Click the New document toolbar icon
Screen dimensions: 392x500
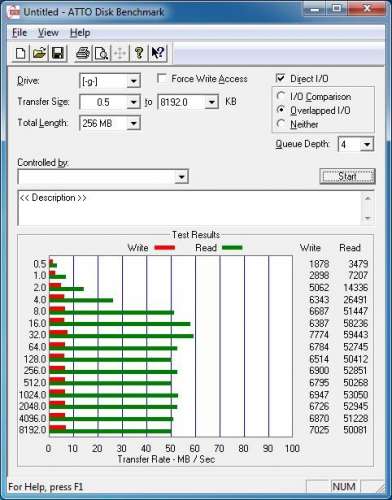click(x=20, y=53)
